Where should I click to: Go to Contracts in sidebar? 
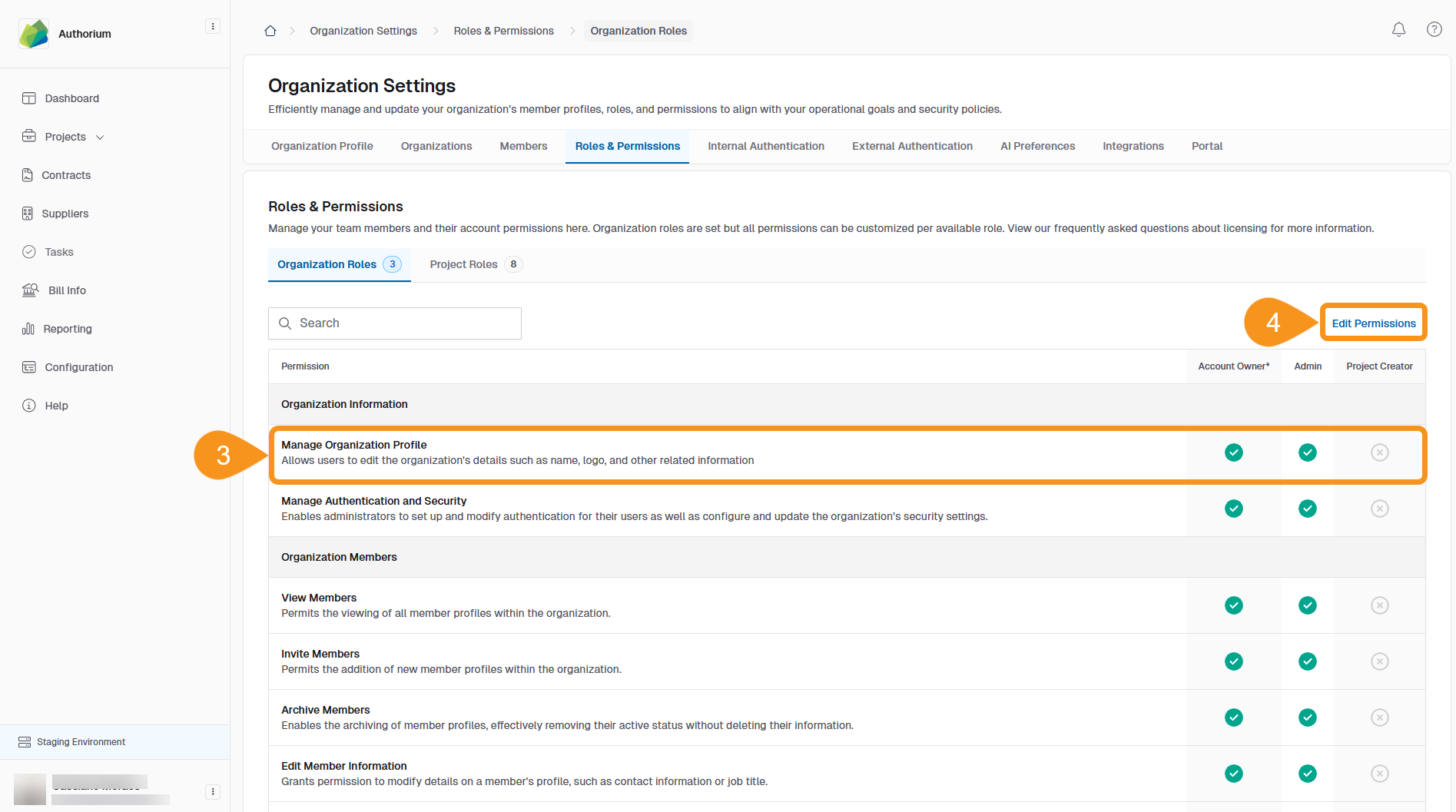point(66,175)
